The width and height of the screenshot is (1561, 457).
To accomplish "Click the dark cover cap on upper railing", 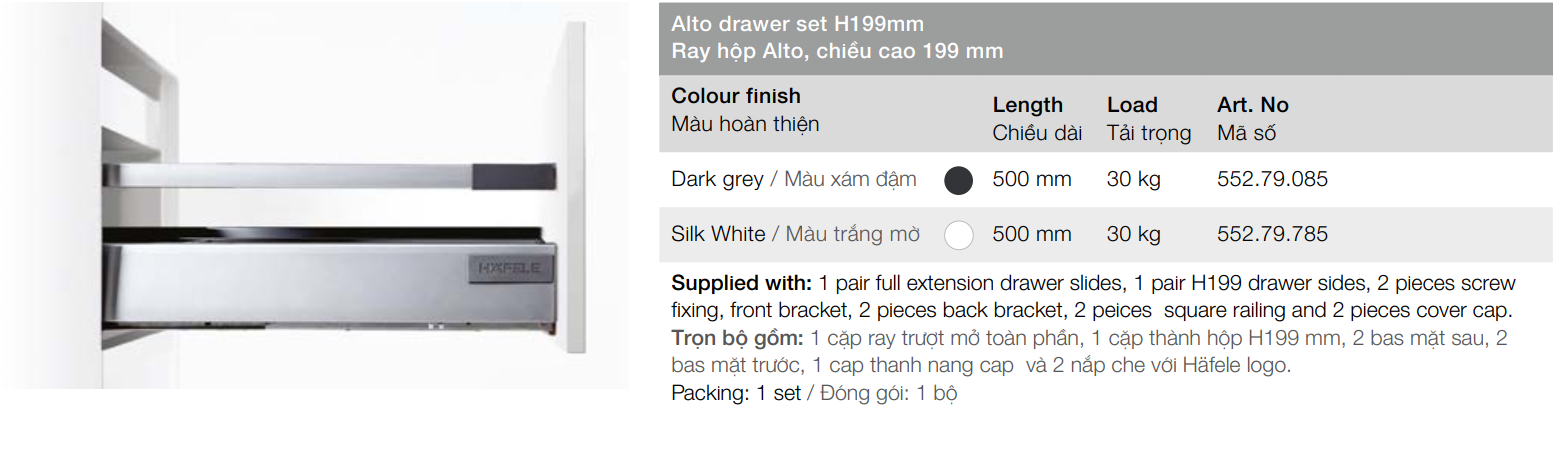I will tap(514, 177).
